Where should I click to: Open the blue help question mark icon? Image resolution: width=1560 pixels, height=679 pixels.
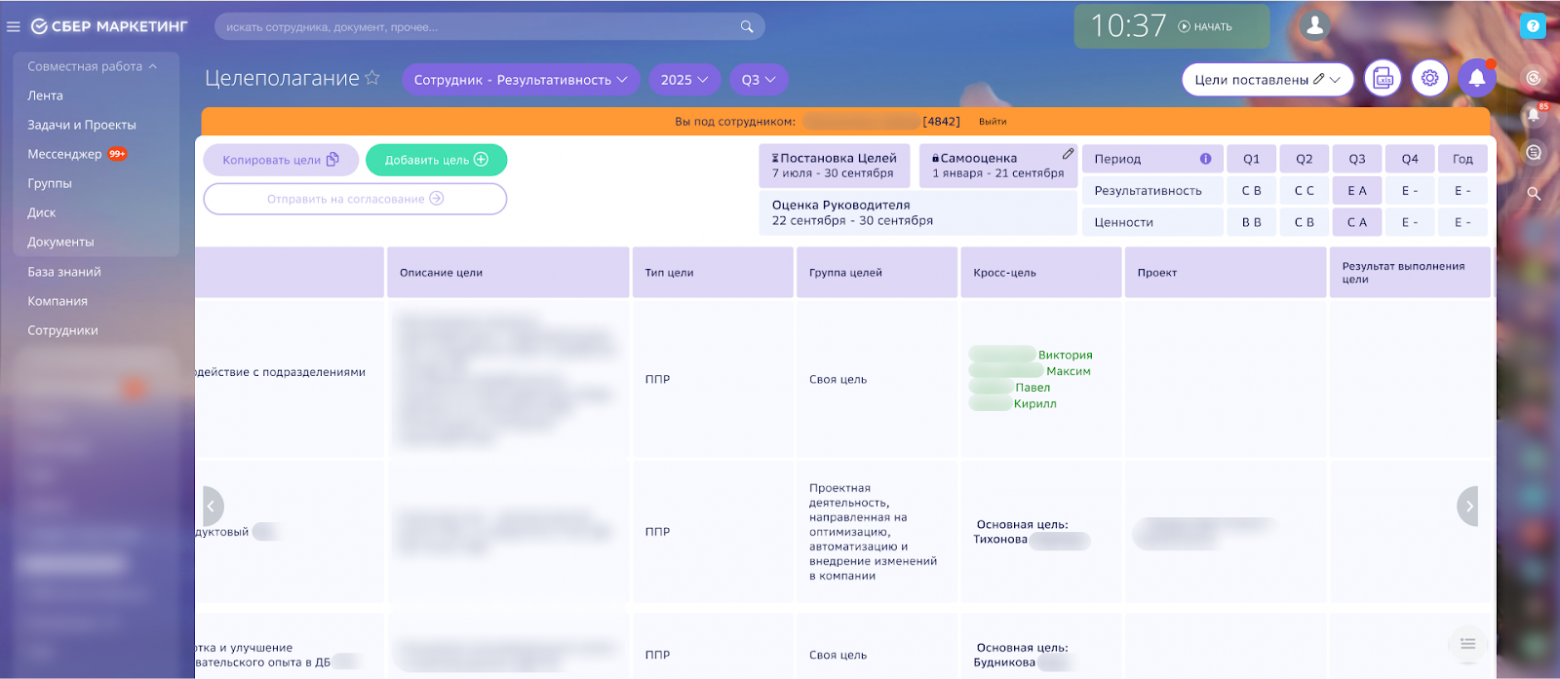1533,27
